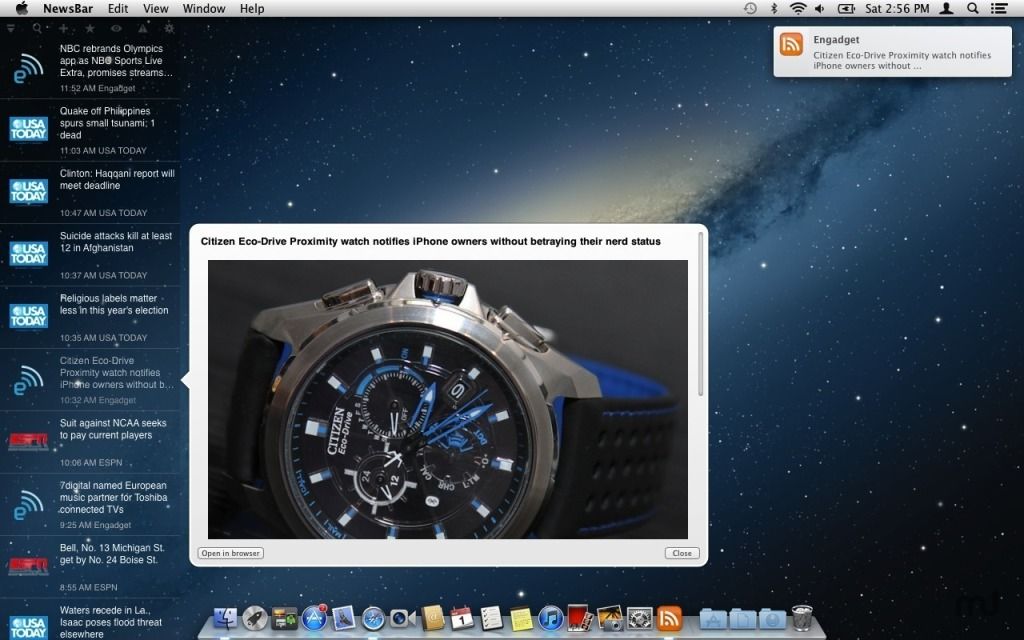Click the Engadget notification banner
The width and height of the screenshot is (1024, 640).
[892, 52]
